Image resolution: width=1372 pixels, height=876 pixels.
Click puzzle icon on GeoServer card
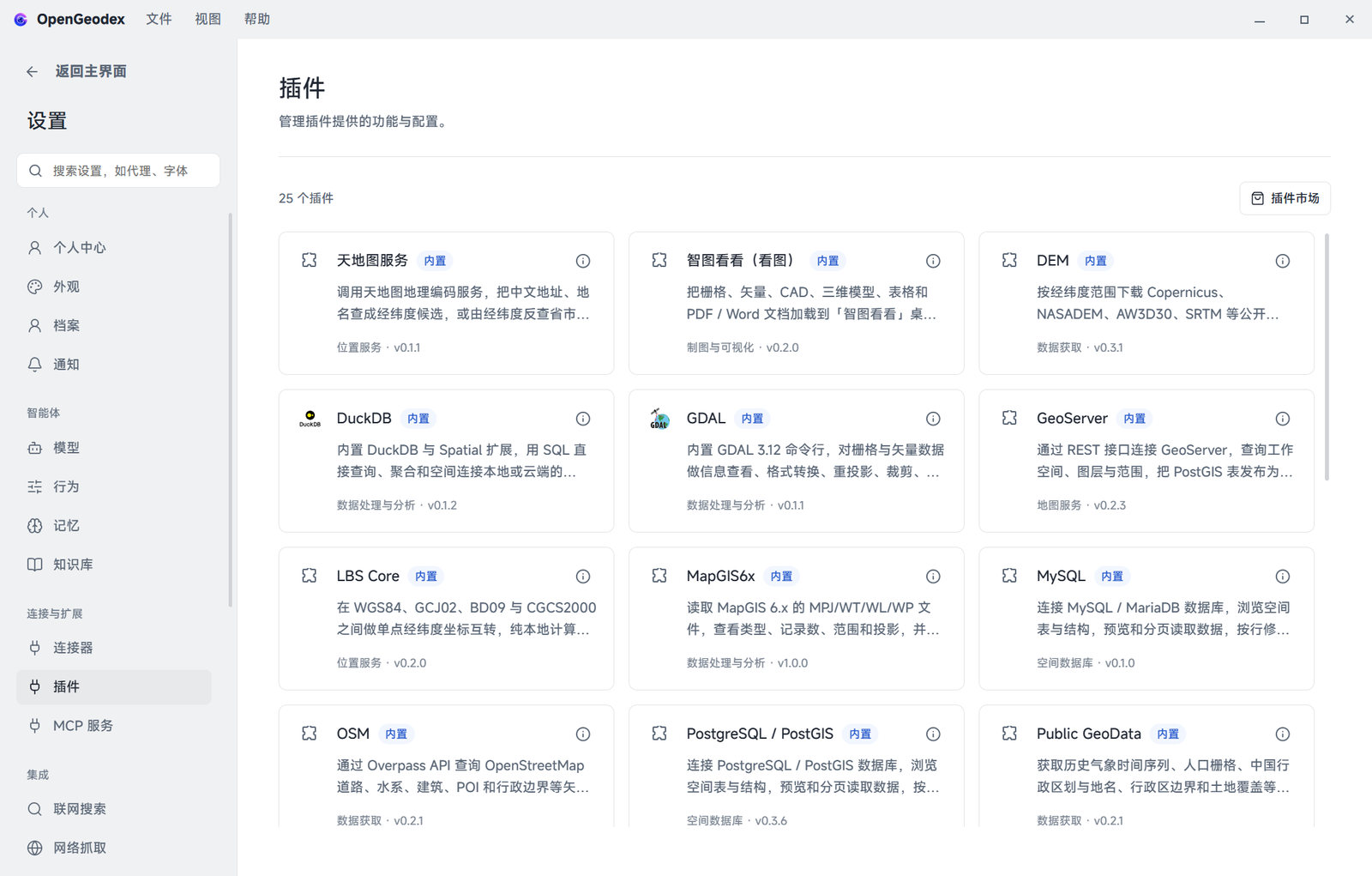point(1009,418)
